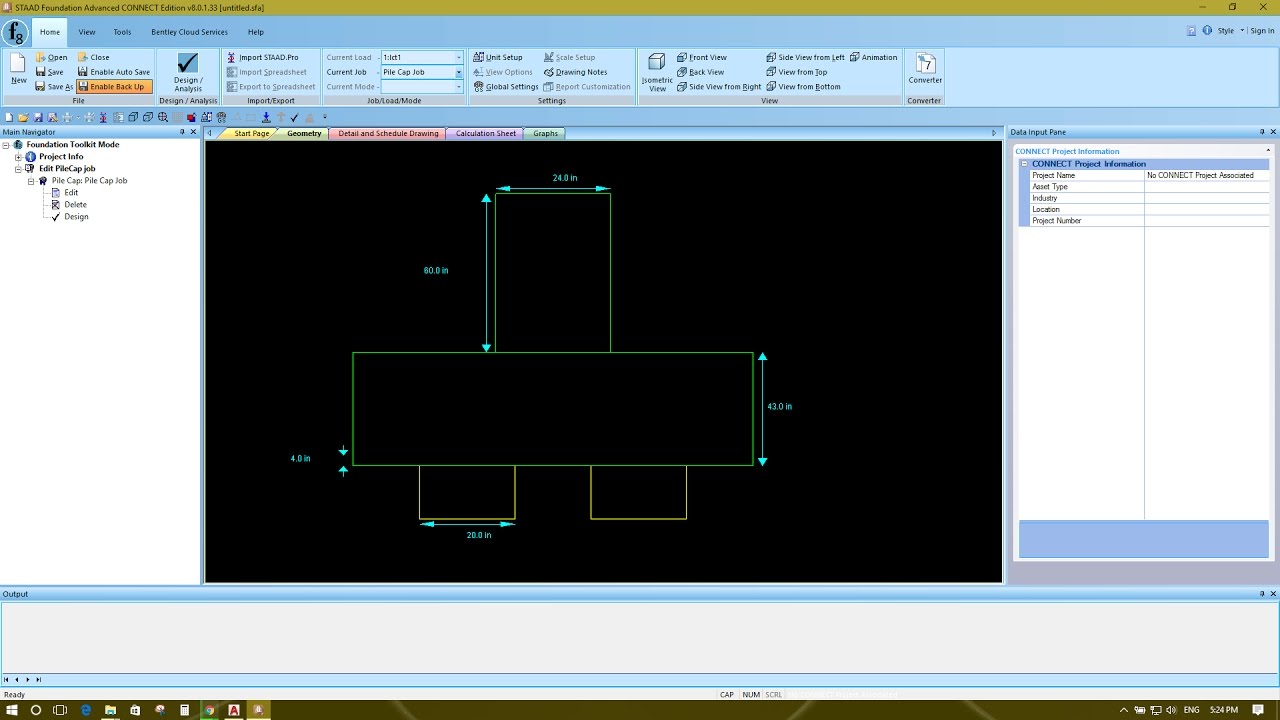Viewport: 1280px width, 720px height.
Task: Switch to the Calculation Sheet tab
Action: coord(484,133)
